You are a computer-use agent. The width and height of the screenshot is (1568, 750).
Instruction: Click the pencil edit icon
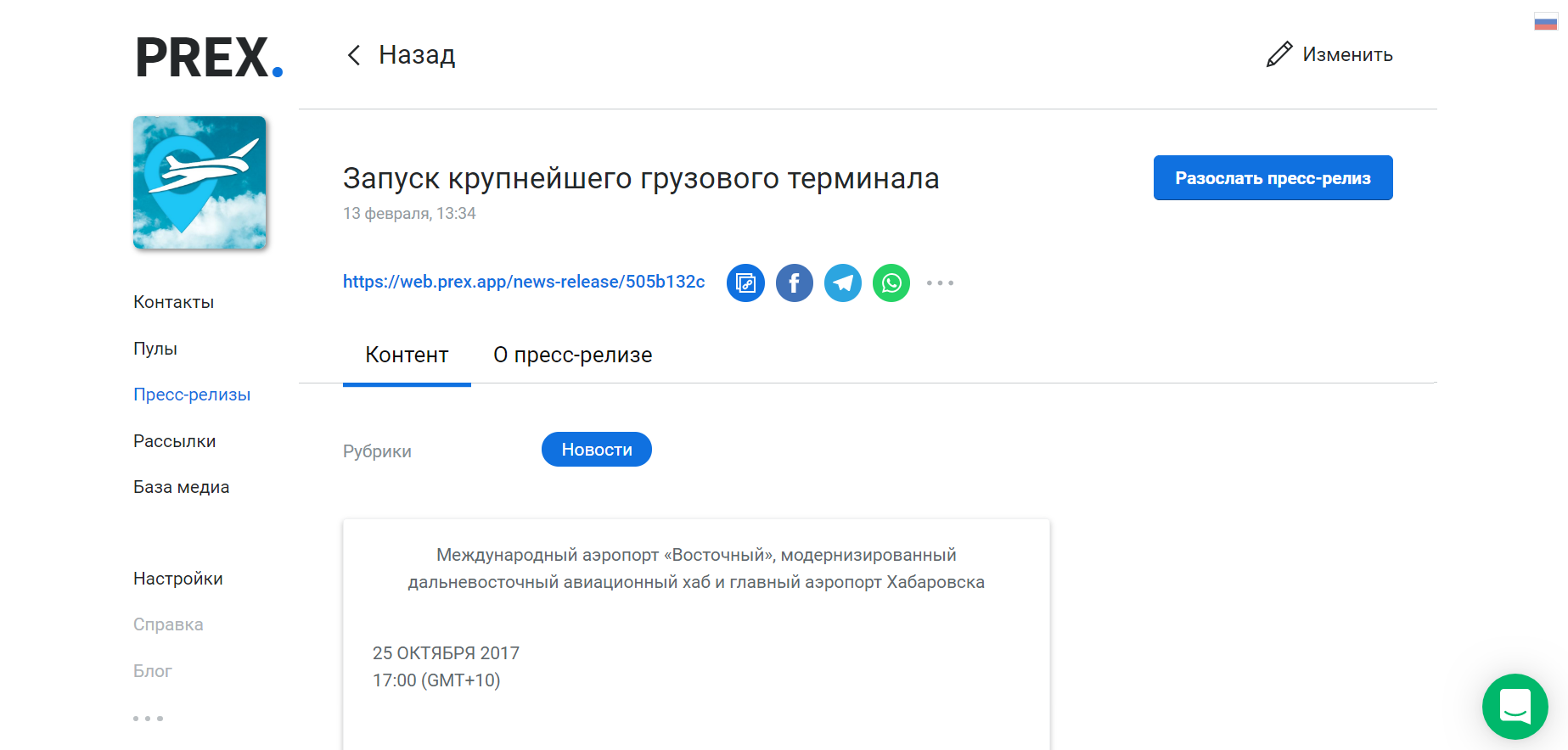[1279, 54]
